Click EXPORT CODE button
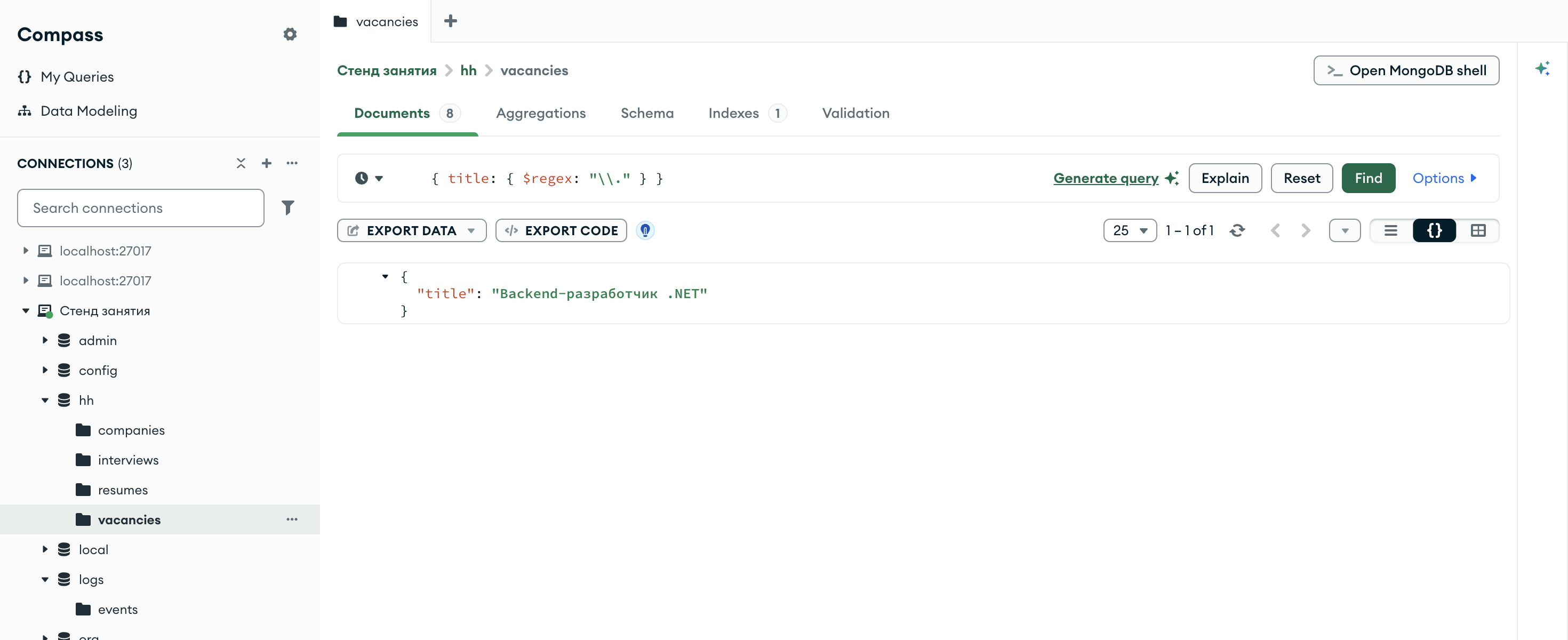The width and height of the screenshot is (1568, 640). 561,230
